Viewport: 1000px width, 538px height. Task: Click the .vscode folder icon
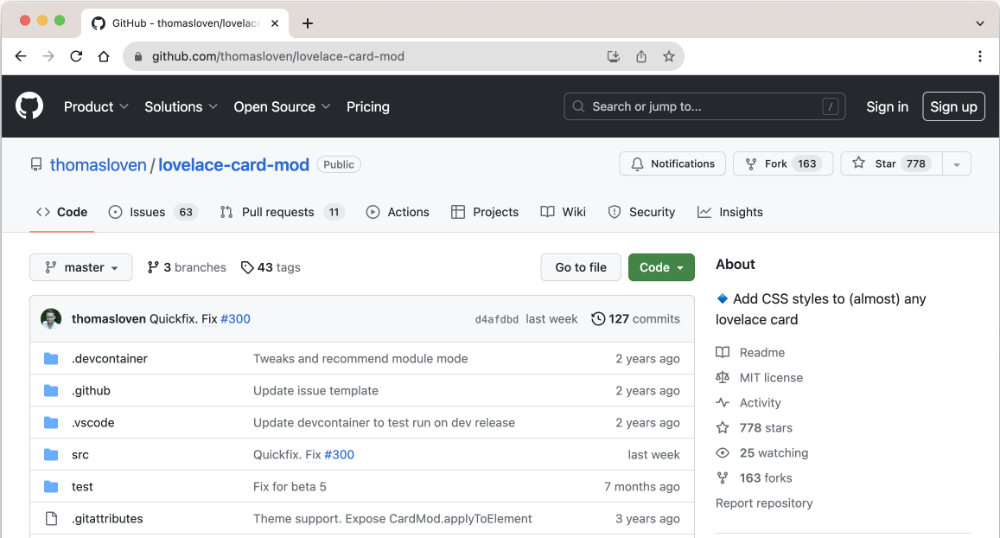tap(51, 423)
